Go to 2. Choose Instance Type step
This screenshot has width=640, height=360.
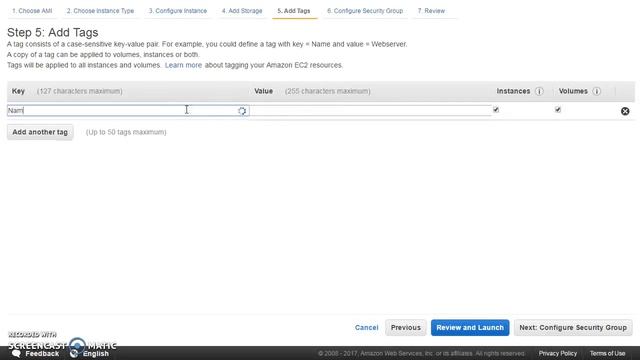click(100, 11)
